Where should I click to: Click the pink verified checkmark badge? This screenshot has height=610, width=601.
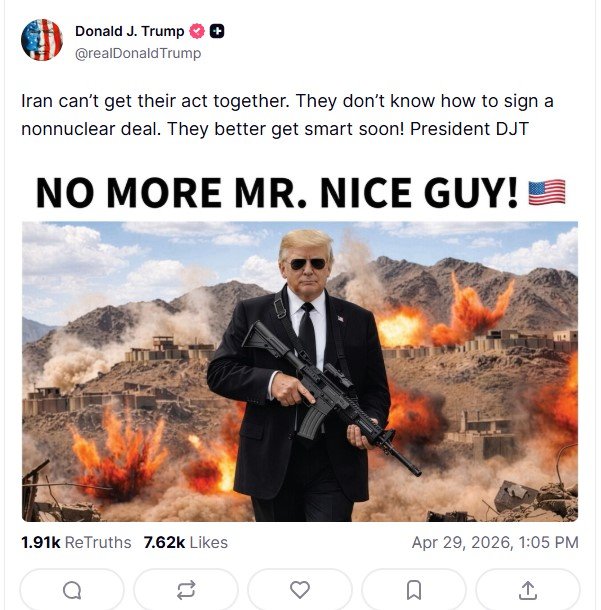pyautogui.click(x=197, y=32)
